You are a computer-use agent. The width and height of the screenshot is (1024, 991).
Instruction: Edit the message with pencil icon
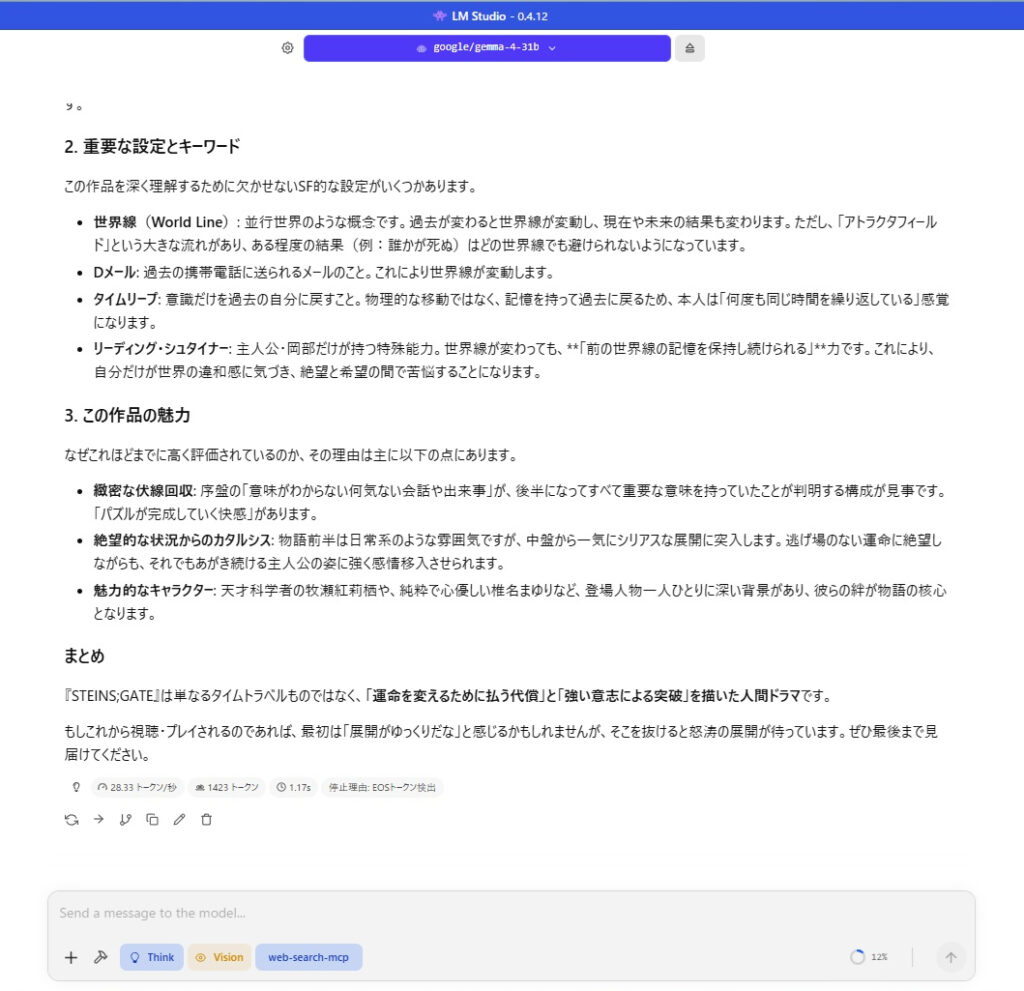(180, 819)
